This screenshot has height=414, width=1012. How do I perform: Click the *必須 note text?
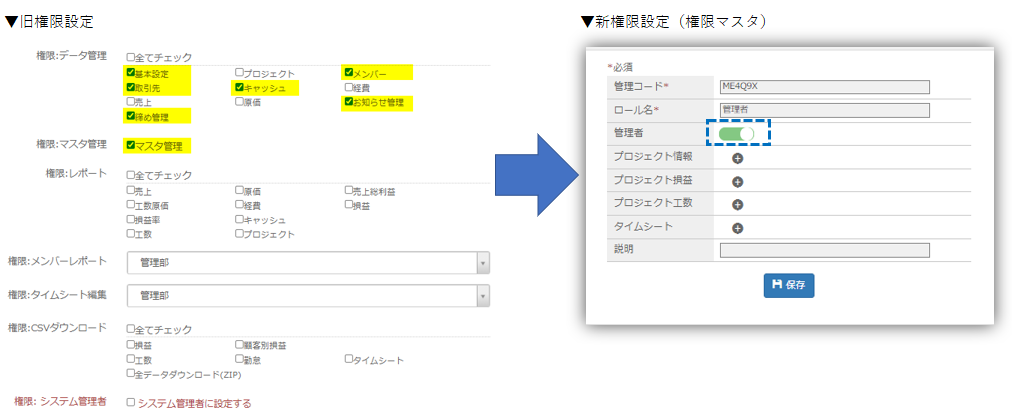click(620, 67)
